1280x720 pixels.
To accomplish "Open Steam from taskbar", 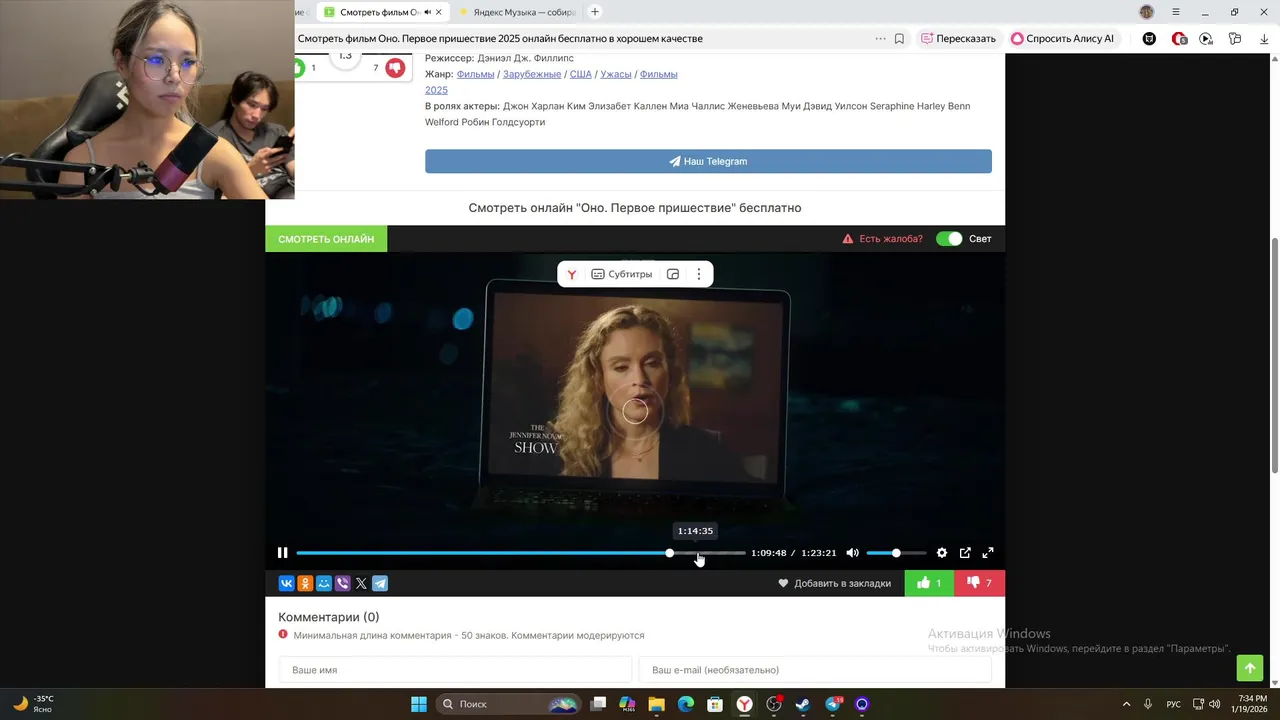I will (803, 704).
